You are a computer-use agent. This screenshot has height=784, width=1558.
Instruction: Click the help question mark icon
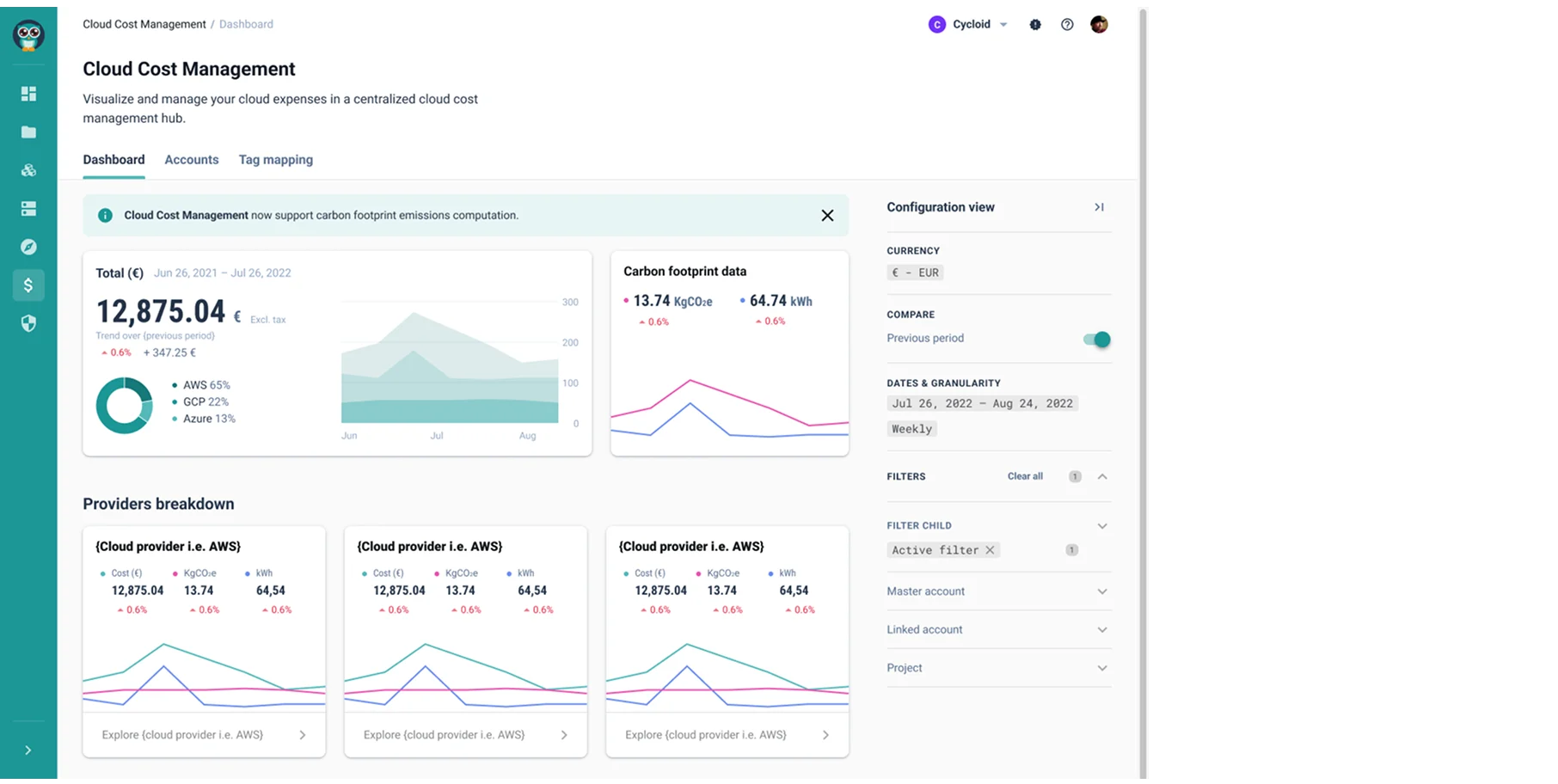(x=1067, y=25)
